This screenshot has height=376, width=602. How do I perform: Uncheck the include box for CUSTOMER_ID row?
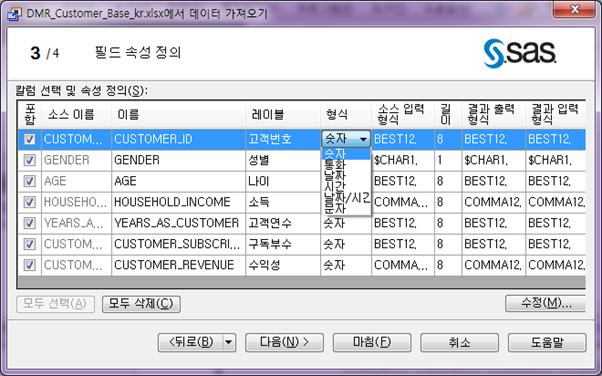[x=30, y=139]
